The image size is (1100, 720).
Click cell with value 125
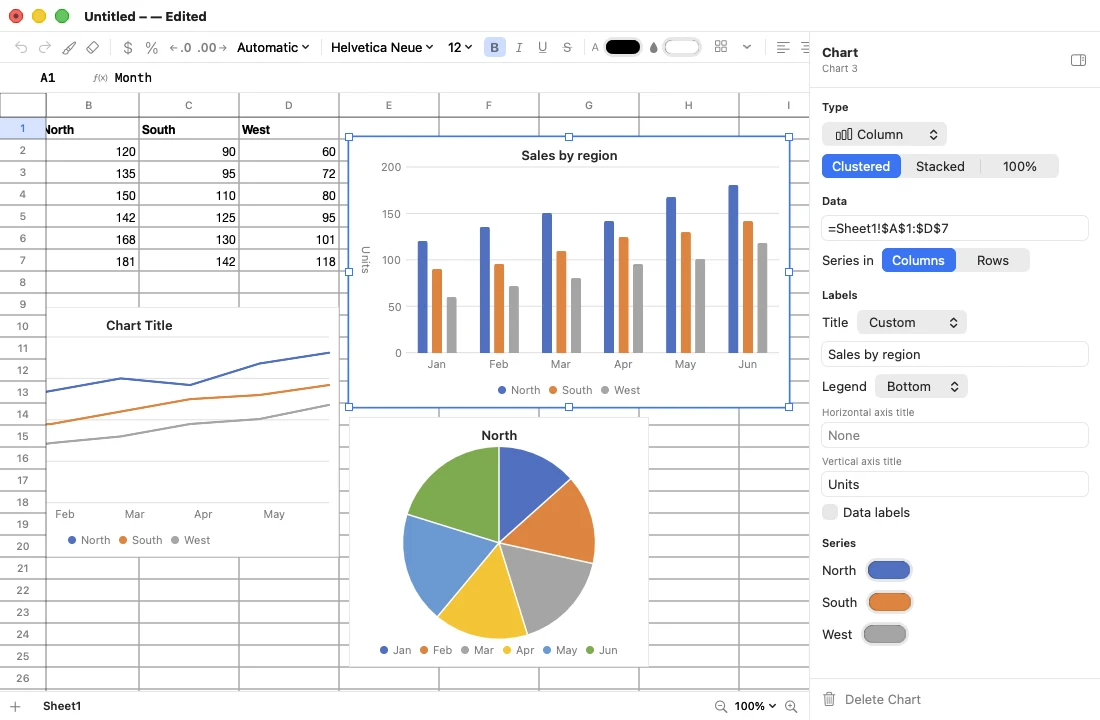(x=189, y=217)
